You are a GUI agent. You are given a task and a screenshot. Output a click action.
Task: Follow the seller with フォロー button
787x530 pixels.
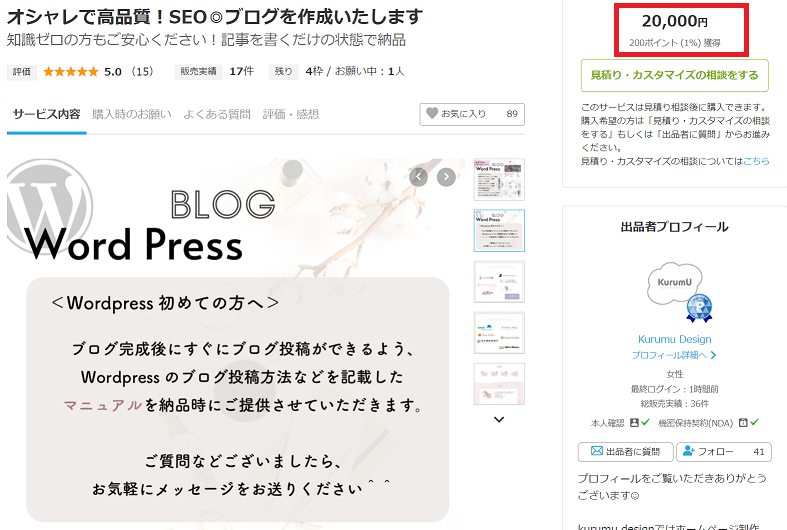[x=724, y=452]
